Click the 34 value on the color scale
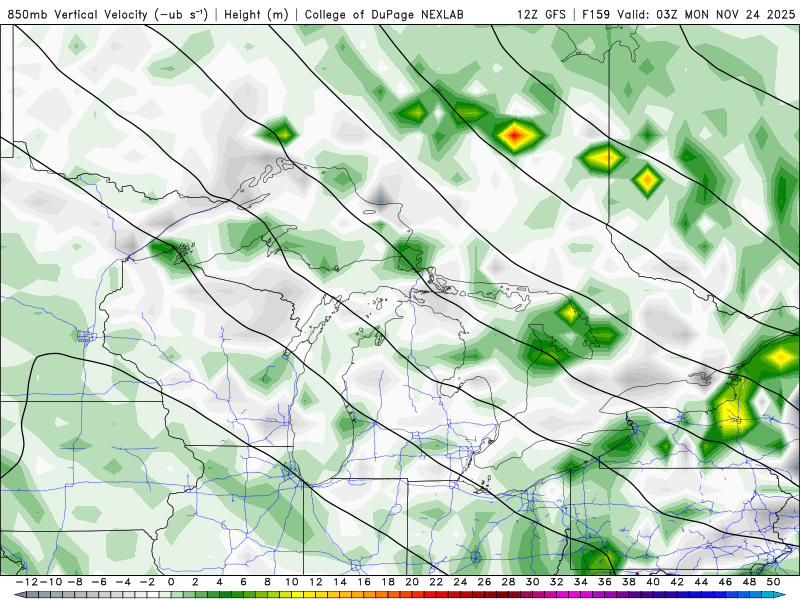Viewport: 800px width, 600px height. tap(581, 582)
